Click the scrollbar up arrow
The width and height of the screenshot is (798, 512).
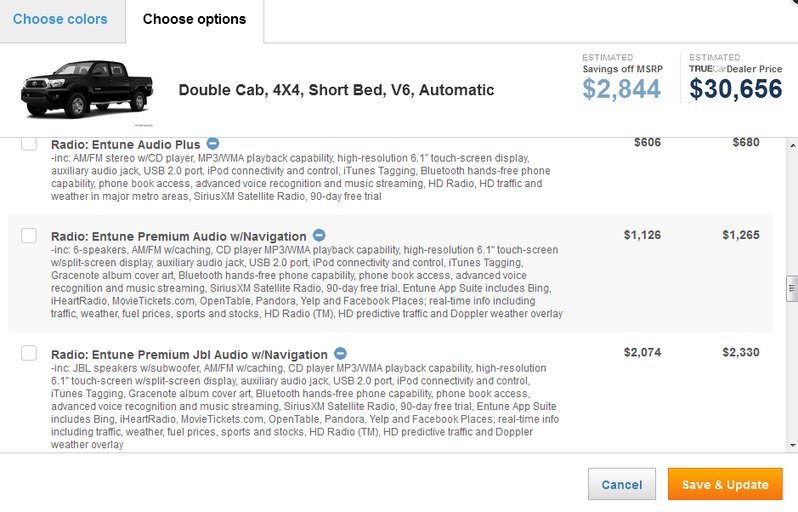pos(792,146)
